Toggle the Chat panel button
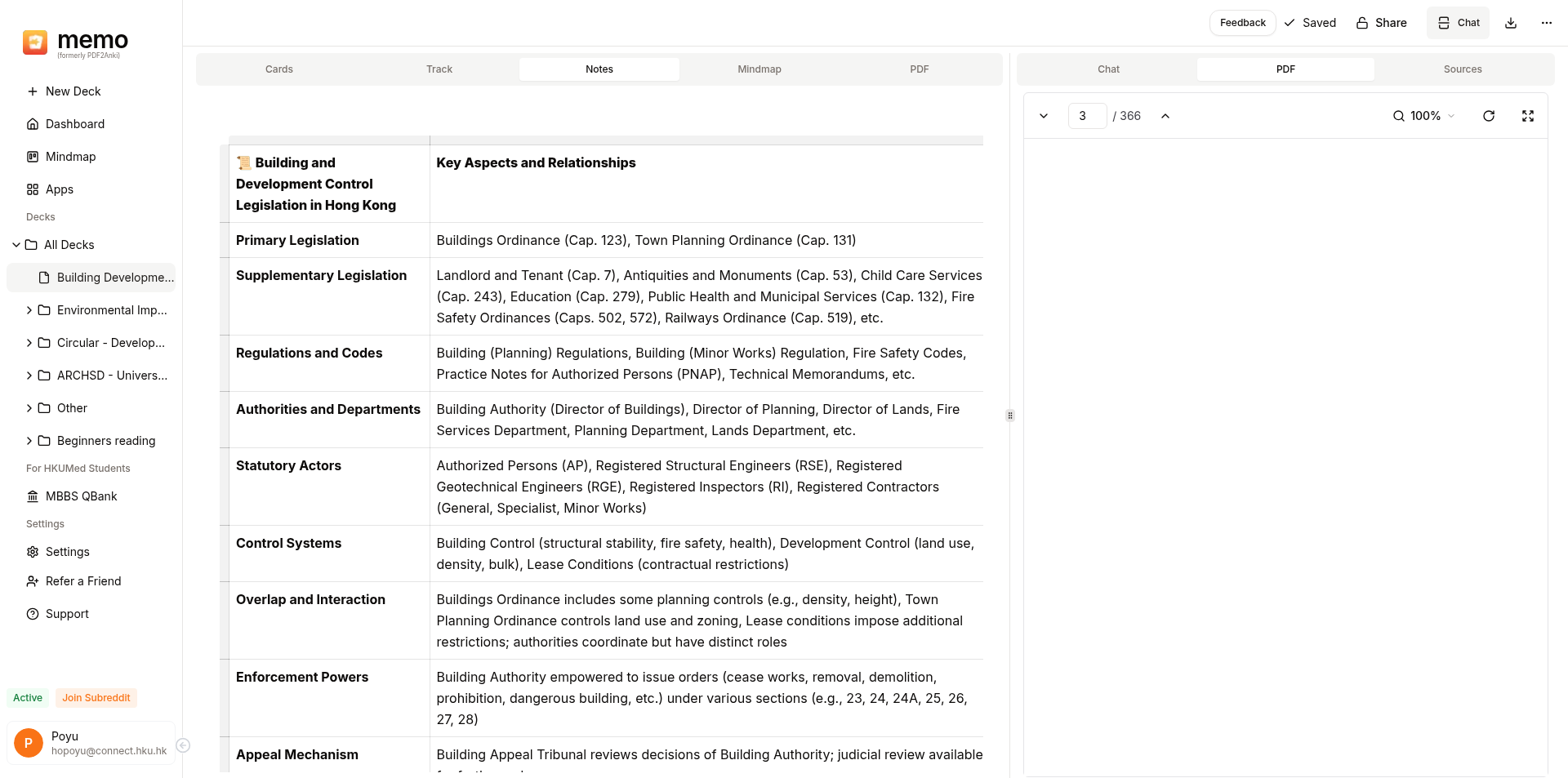The width and height of the screenshot is (1568, 778). [x=1458, y=23]
